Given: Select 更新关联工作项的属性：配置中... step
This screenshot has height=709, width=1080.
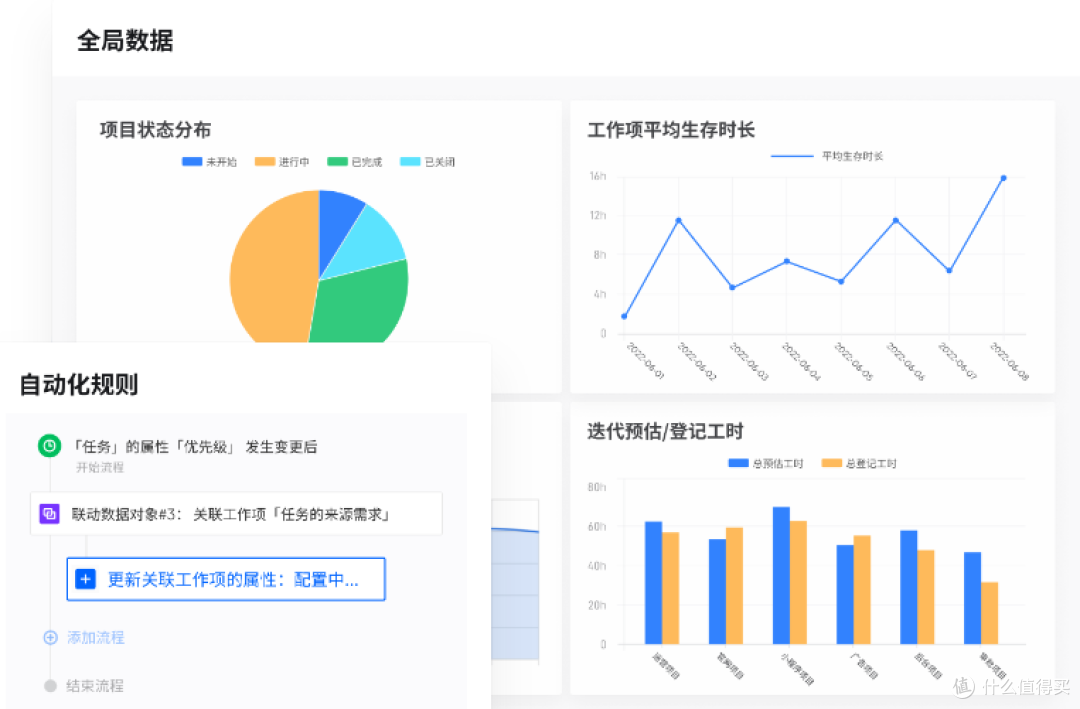Looking at the screenshot, I should pyautogui.click(x=226, y=579).
